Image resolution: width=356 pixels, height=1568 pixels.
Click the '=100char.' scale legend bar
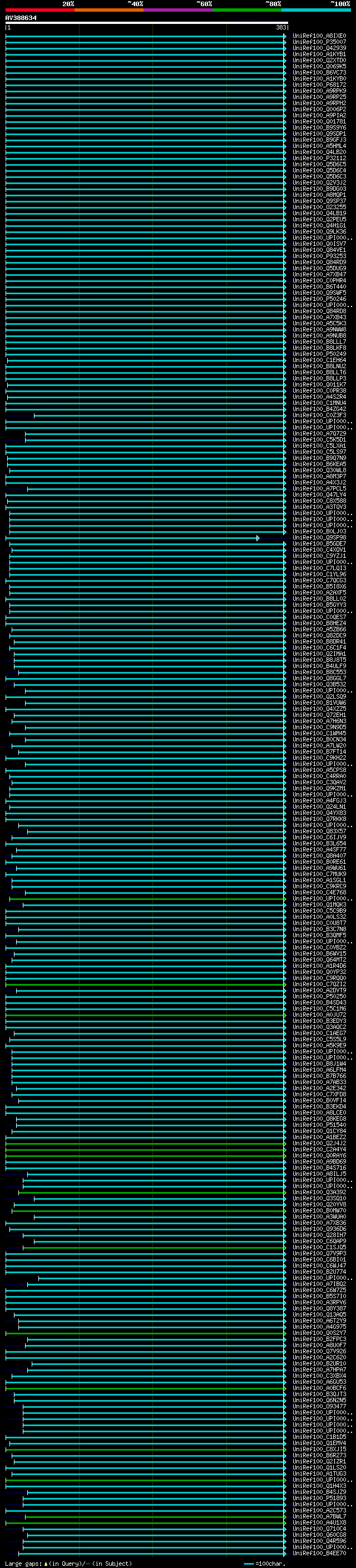tap(248, 1563)
